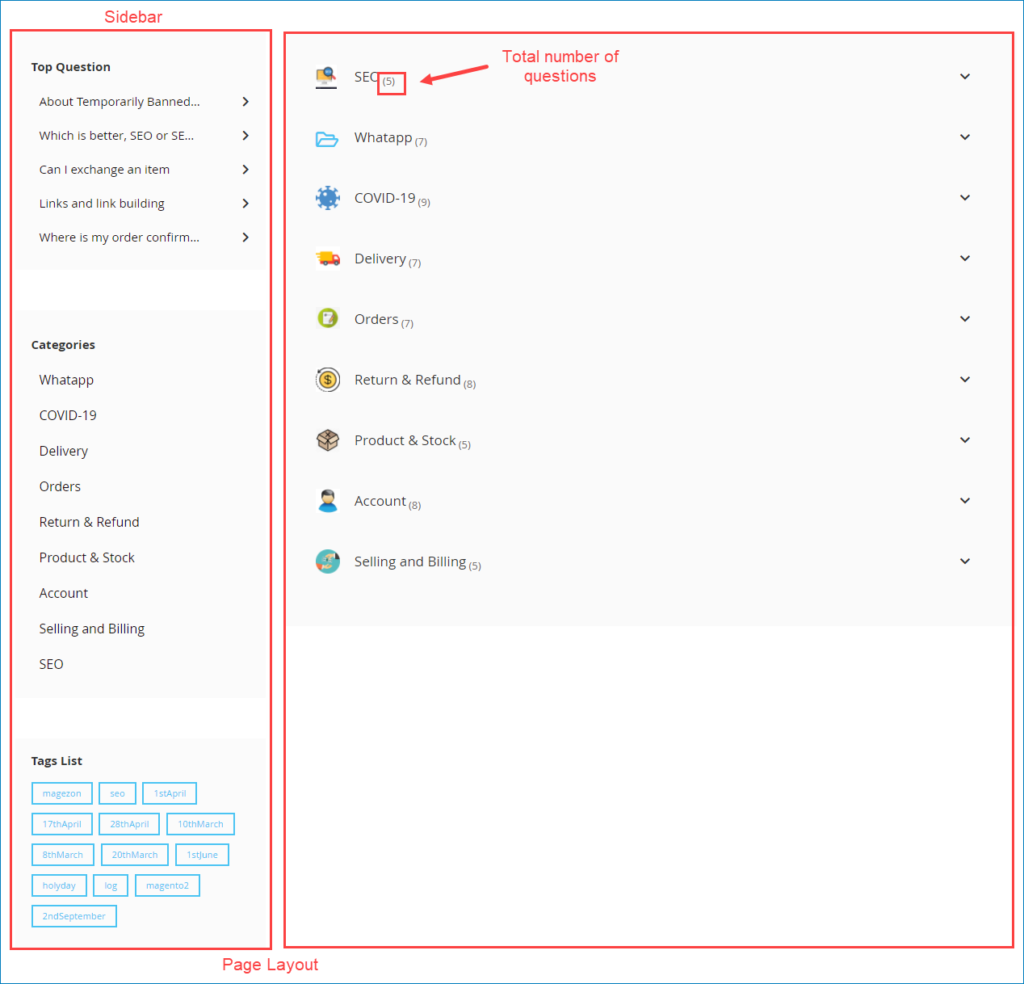
Task: Open the arrow next to Which is better, SEO
Action: click(x=246, y=136)
